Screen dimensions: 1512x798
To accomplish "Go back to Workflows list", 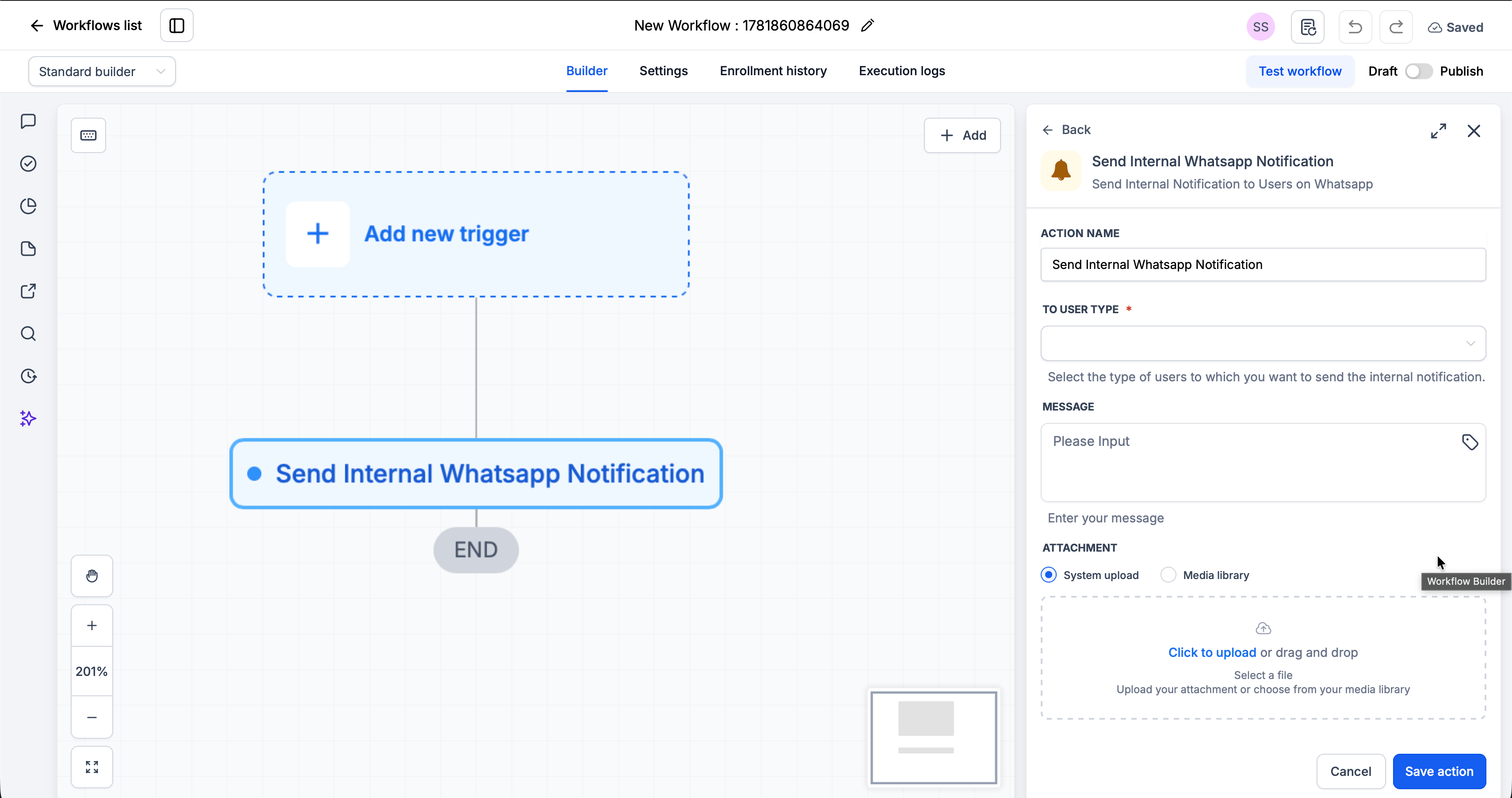I will (x=86, y=25).
